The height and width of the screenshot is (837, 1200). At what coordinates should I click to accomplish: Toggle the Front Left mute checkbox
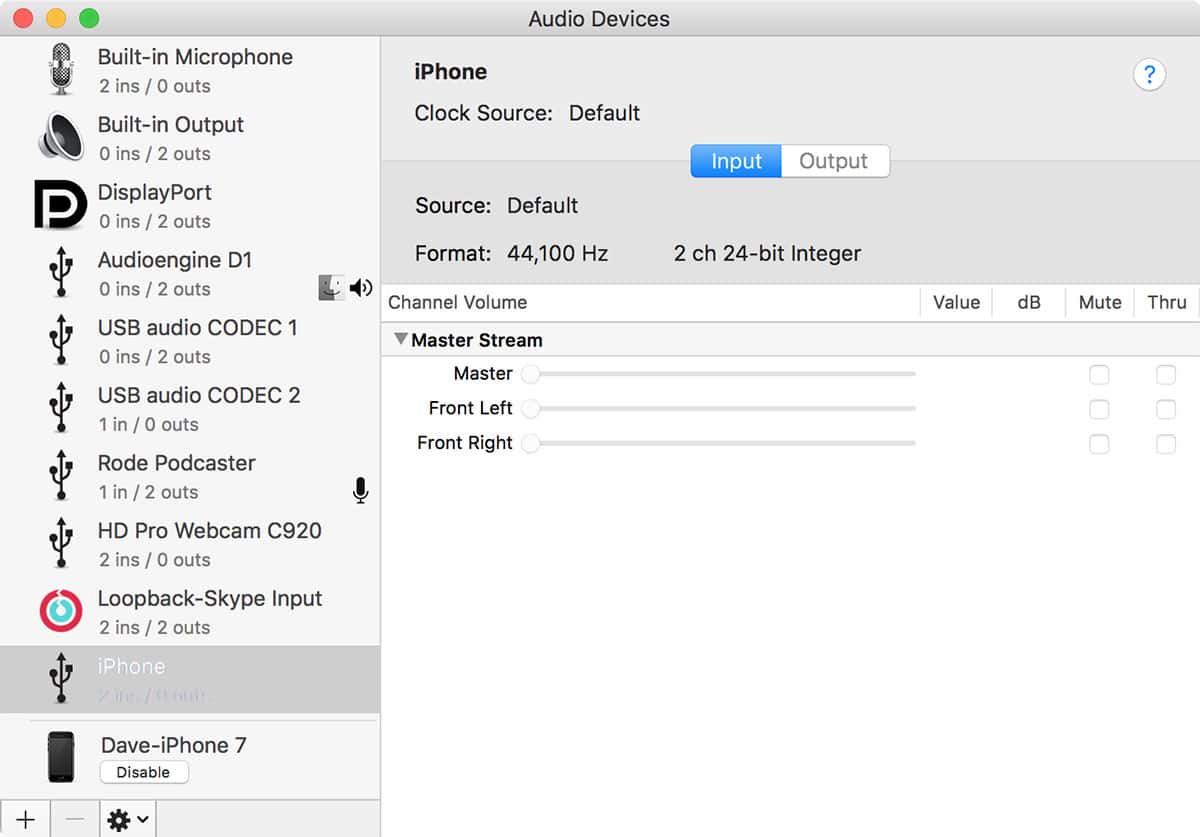pyautogui.click(x=1099, y=409)
